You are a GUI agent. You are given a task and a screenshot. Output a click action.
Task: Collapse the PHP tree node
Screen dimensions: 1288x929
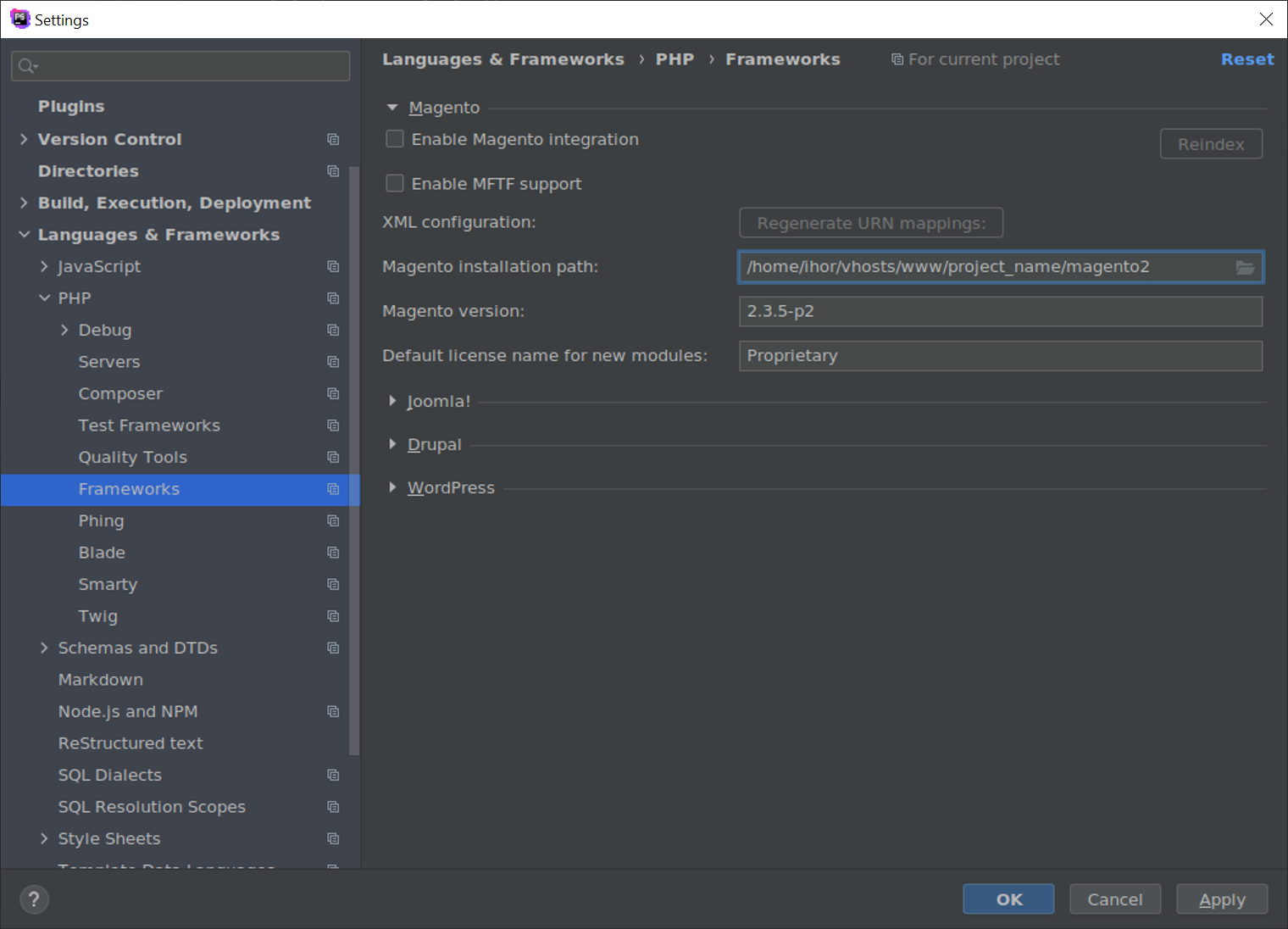pyautogui.click(x=44, y=298)
